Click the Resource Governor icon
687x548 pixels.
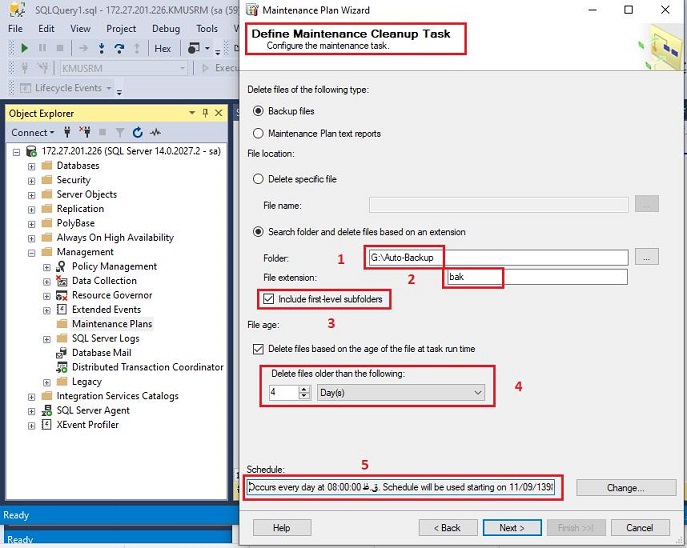coord(62,296)
